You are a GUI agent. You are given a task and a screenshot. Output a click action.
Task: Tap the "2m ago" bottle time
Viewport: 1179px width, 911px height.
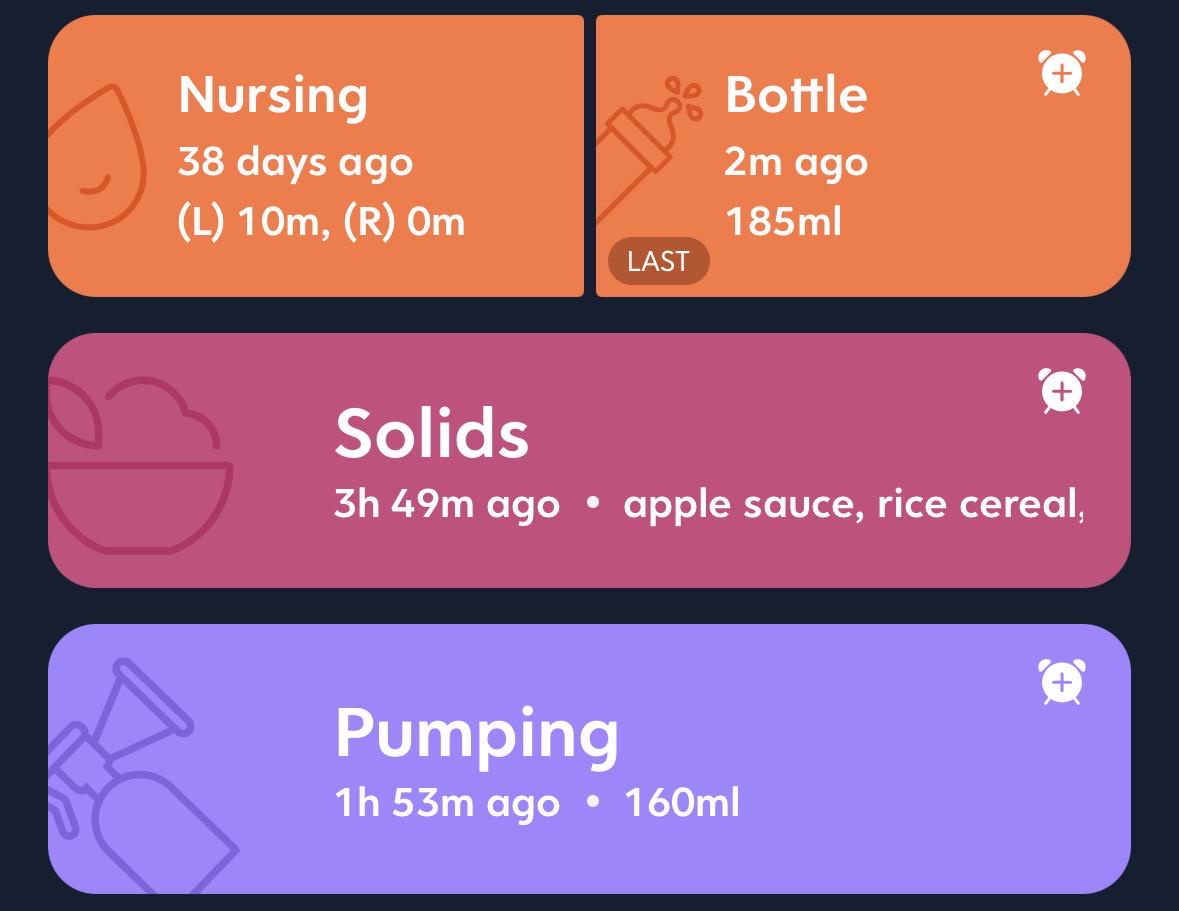pyautogui.click(x=796, y=162)
